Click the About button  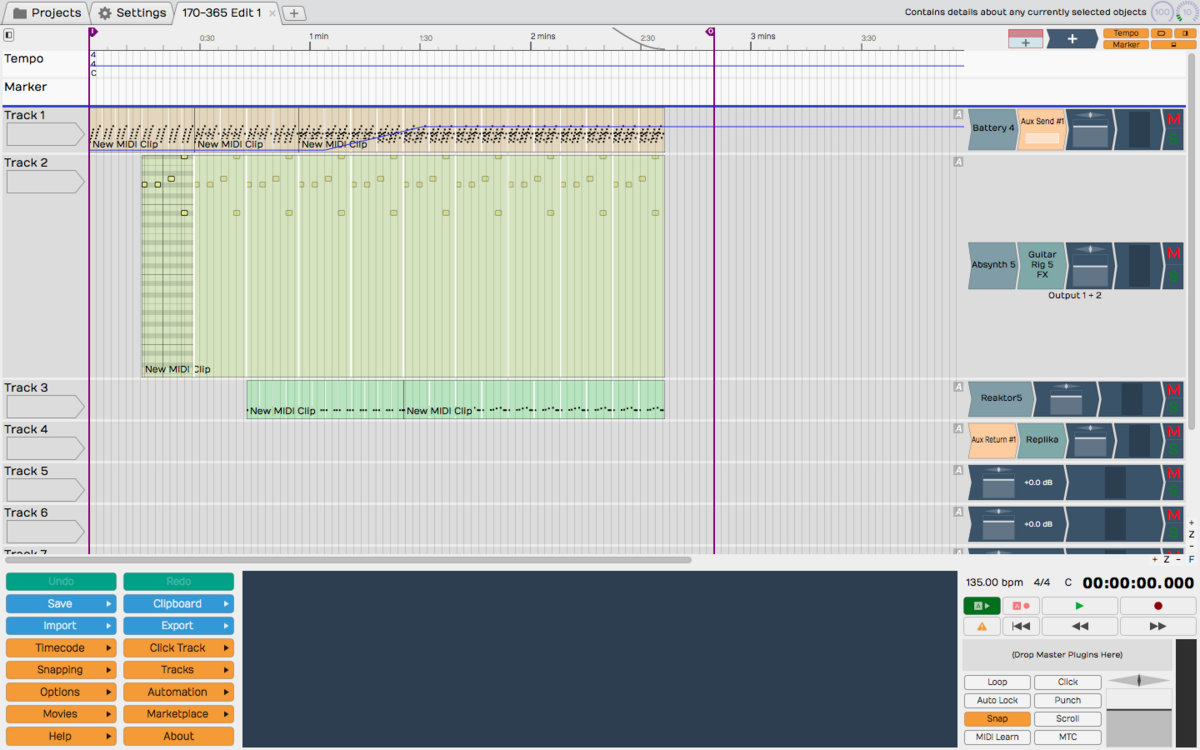(x=178, y=736)
